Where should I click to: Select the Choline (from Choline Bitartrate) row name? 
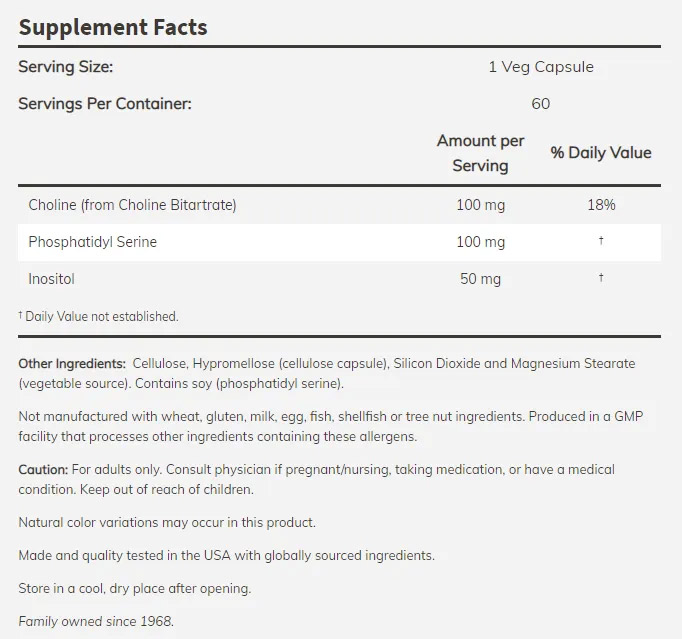coord(133,205)
